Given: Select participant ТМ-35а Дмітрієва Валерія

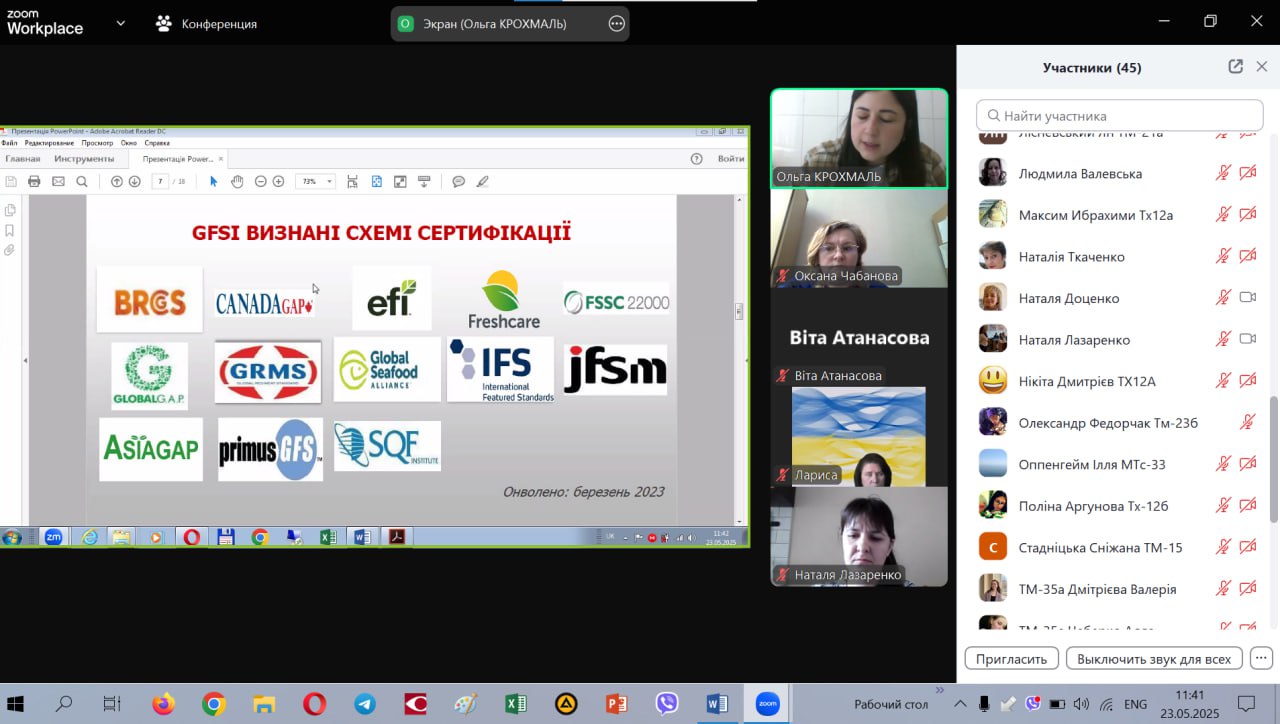Looking at the screenshot, I should pos(1118,589).
